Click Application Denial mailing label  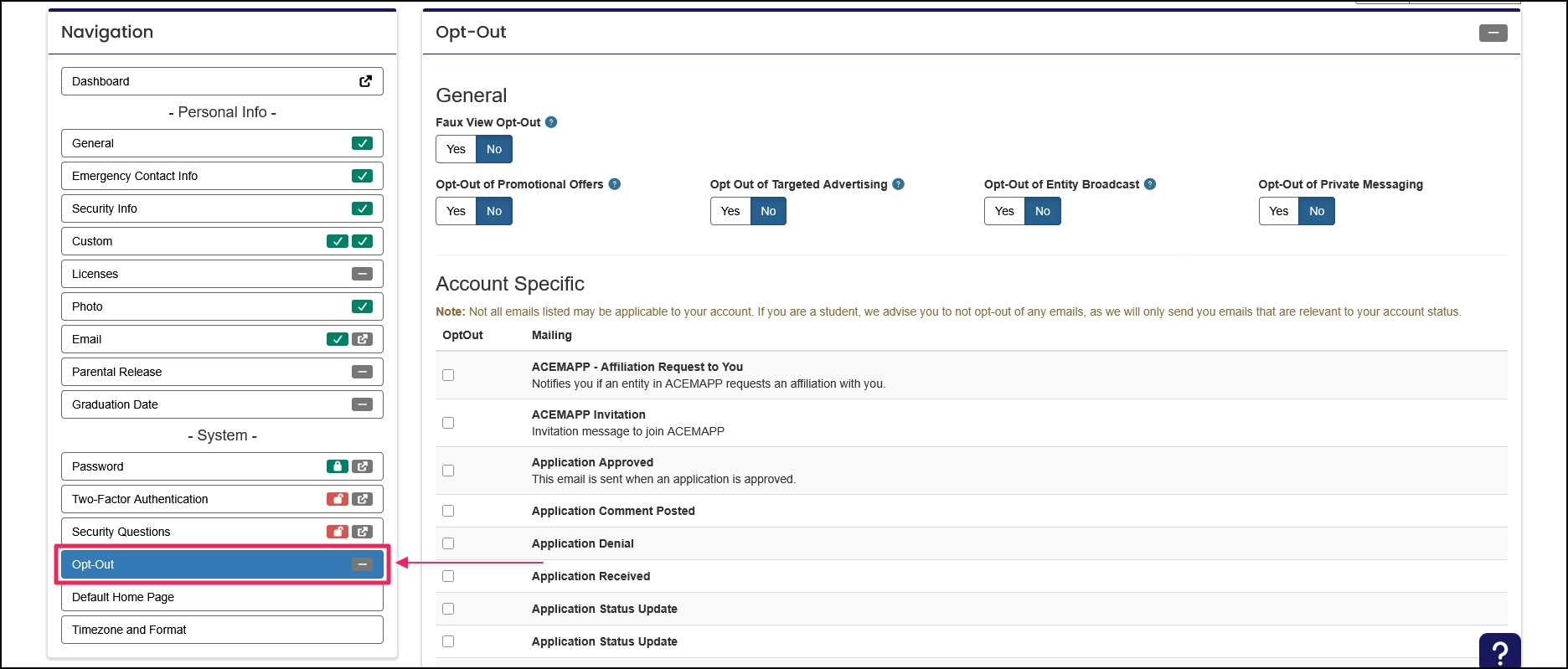583,543
